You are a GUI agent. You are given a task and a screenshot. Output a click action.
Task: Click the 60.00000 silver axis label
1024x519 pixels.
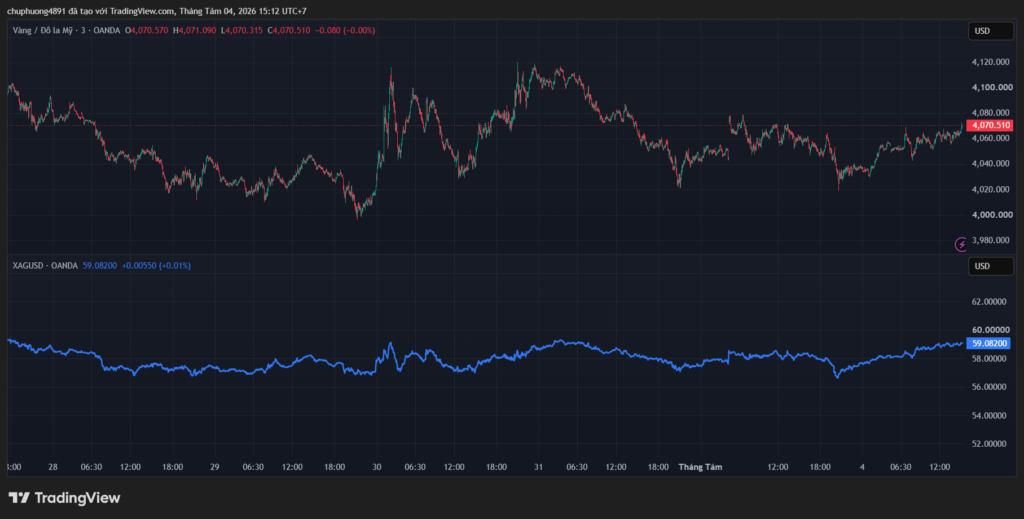click(x=991, y=330)
